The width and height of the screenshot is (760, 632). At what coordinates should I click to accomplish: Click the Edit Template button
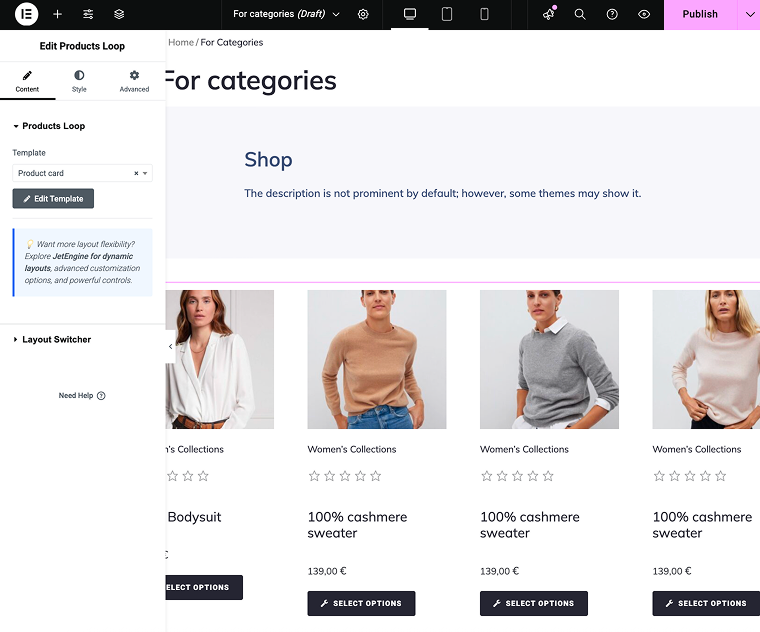tap(53, 199)
